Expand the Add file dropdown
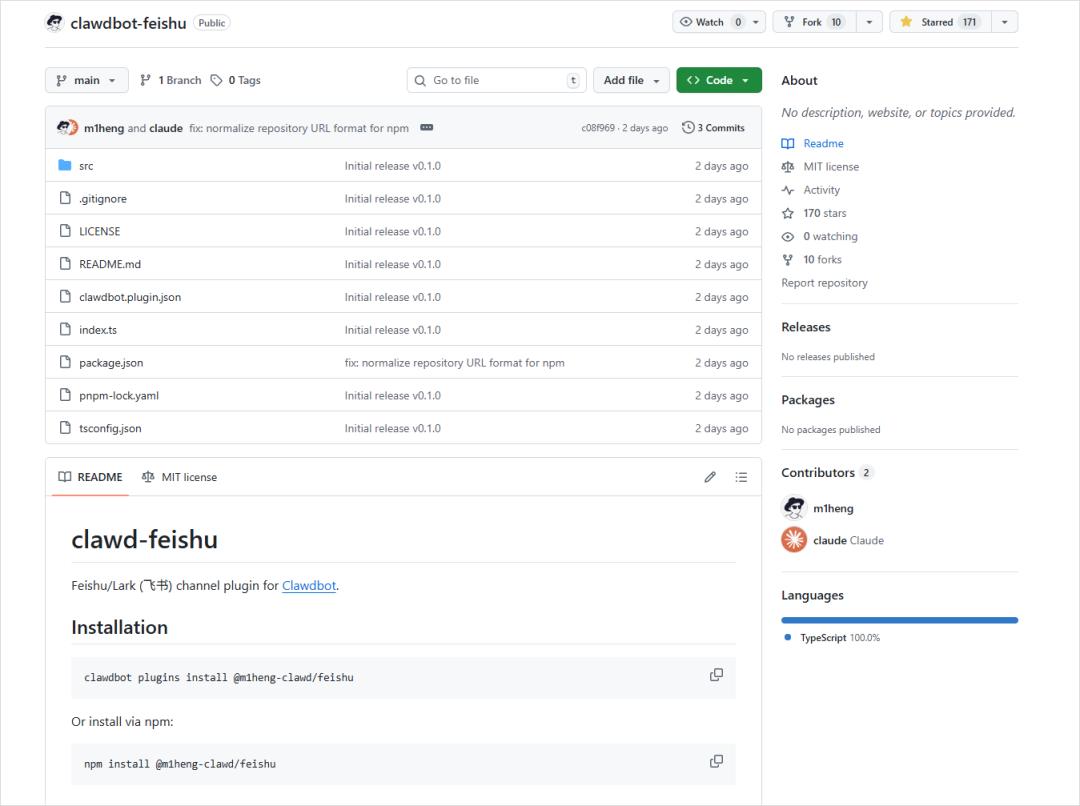This screenshot has width=1080, height=806. click(x=632, y=80)
